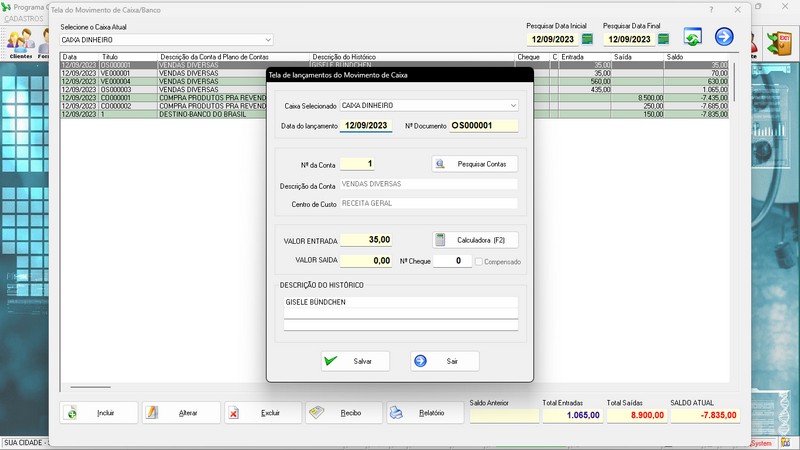This screenshot has height=450, width=800.
Task: Click the history line GISELE BÜNDCHEN
Action: 401,302
